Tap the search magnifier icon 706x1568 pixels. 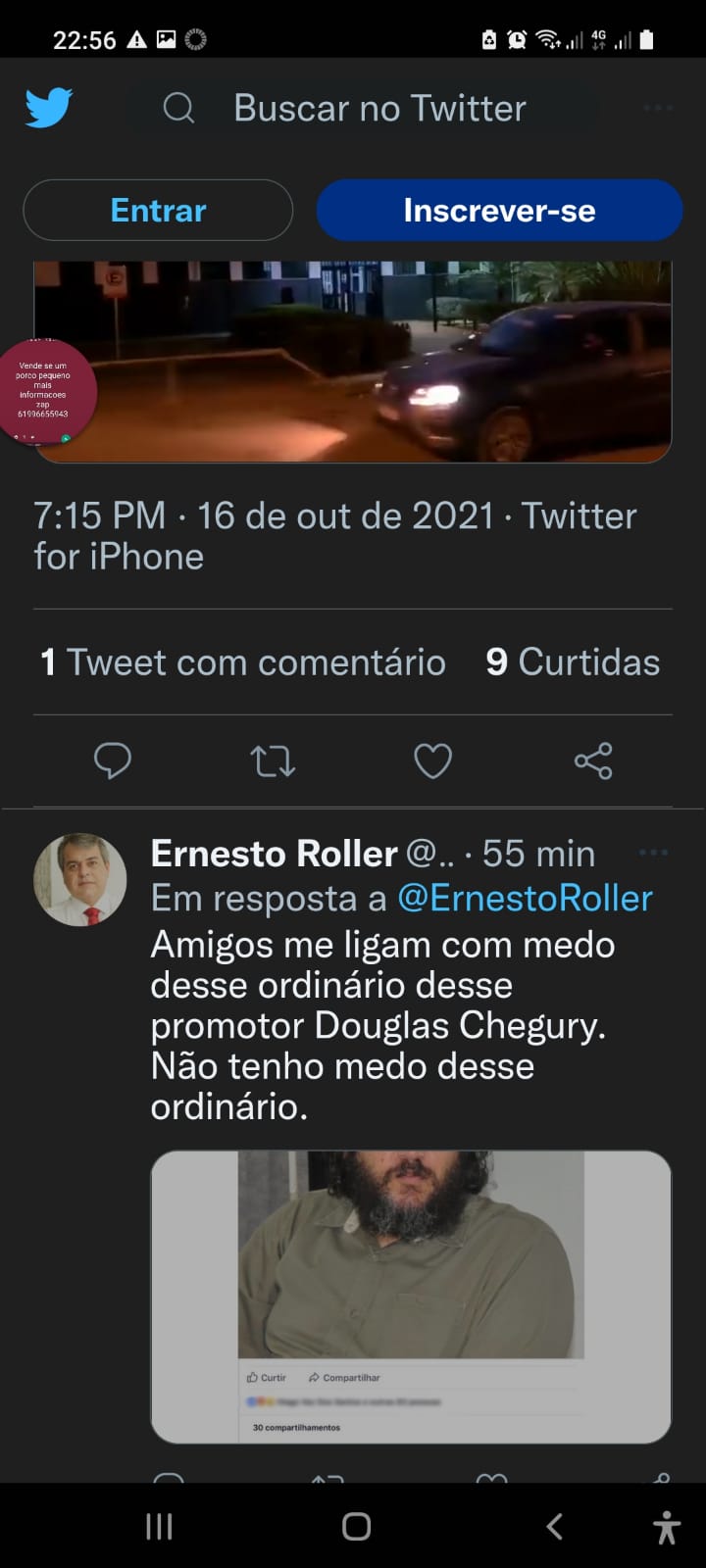[x=178, y=108]
